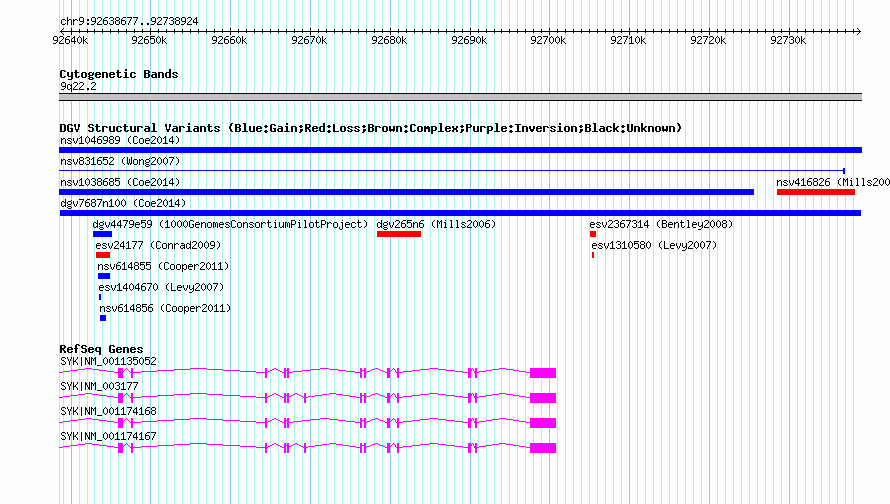Open esv1404670 (Levy2007) variant label
Viewport: 890px width, 504px height.
click(161, 287)
